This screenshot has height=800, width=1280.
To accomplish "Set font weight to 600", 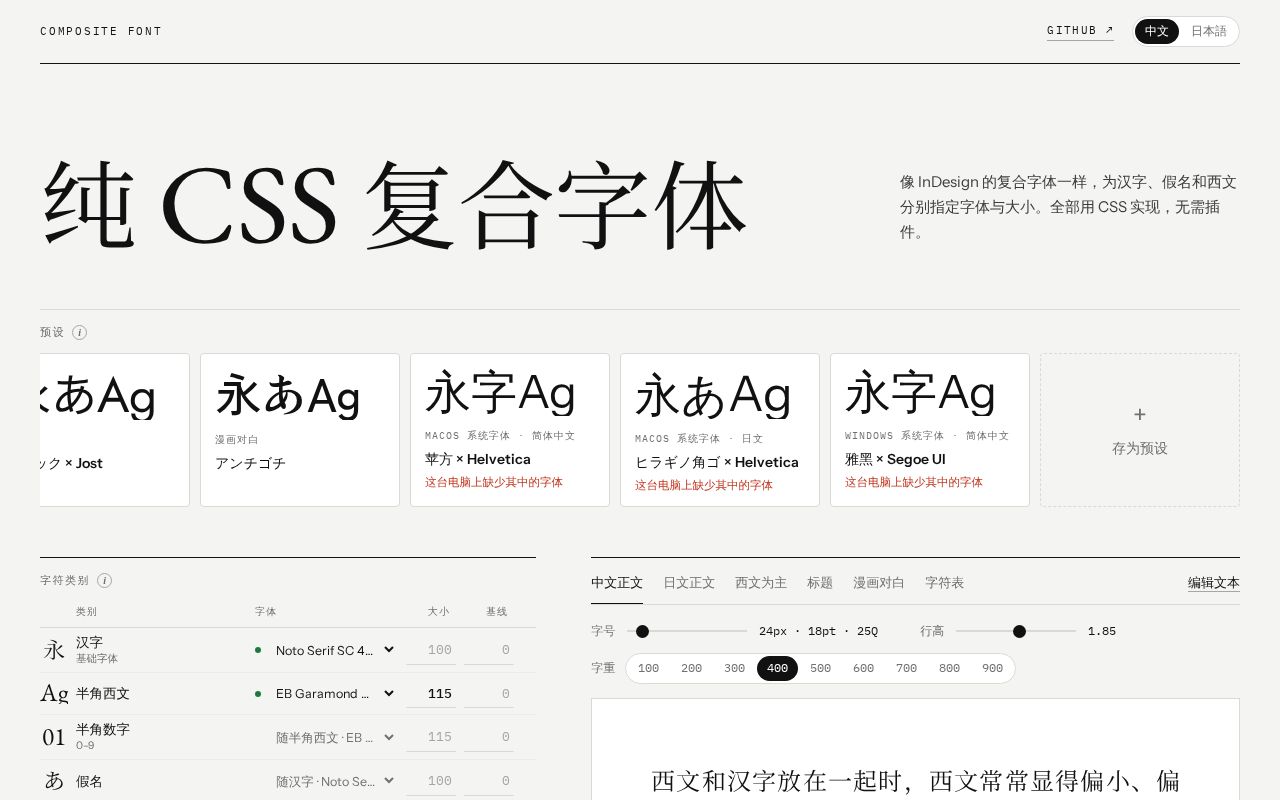I will (x=863, y=668).
